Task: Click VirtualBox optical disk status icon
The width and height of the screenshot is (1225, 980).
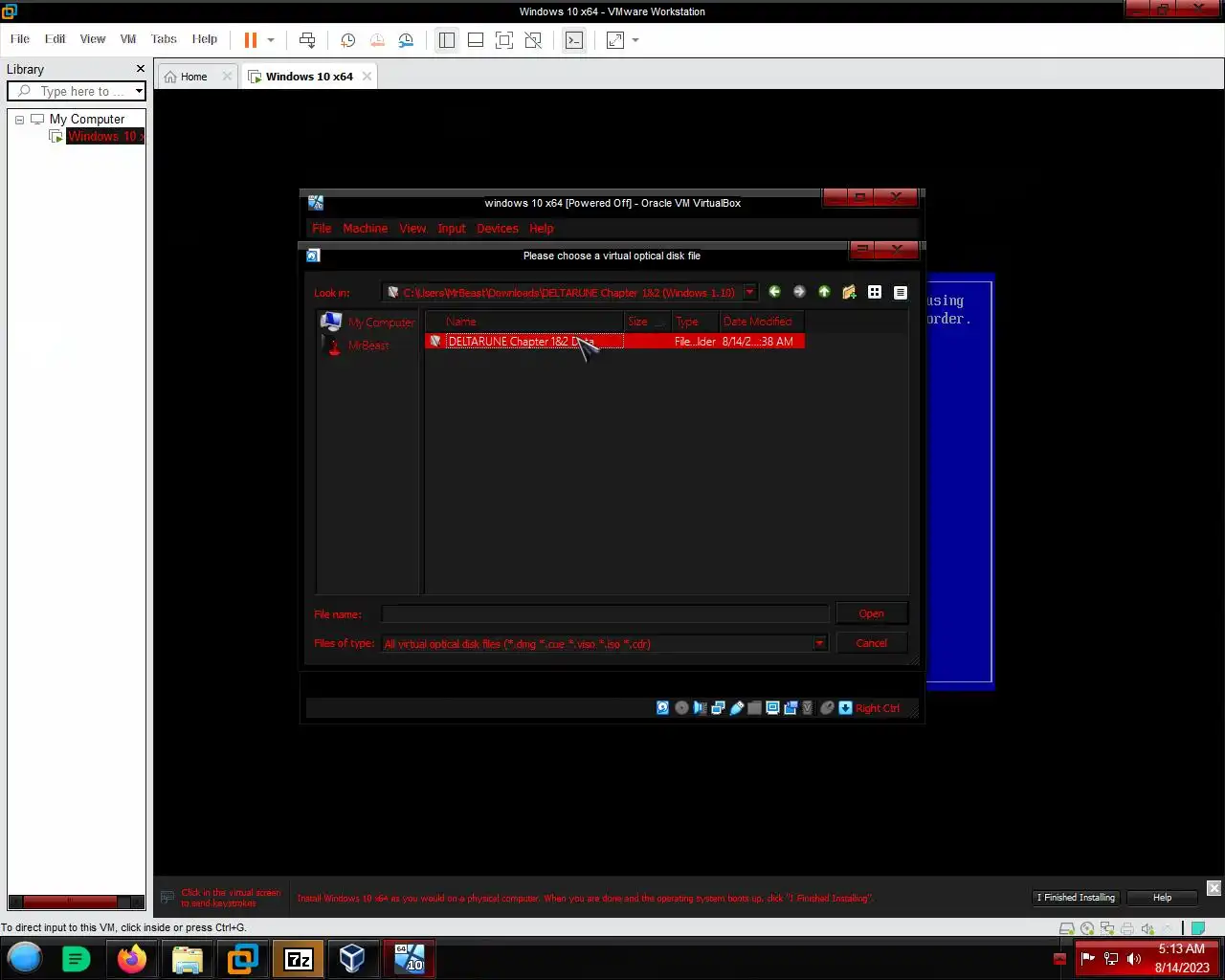Action: (x=681, y=708)
